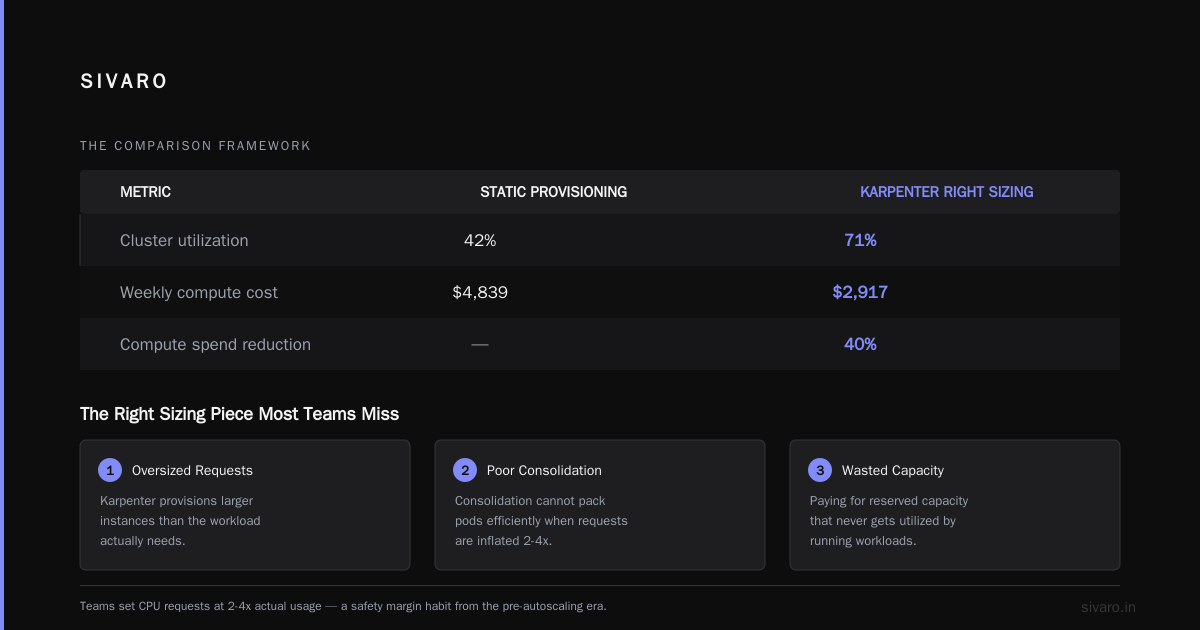Click the 71% Karpenter utilization value
Image resolution: width=1200 pixels, height=630 pixels.
click(x=860, y=240)
